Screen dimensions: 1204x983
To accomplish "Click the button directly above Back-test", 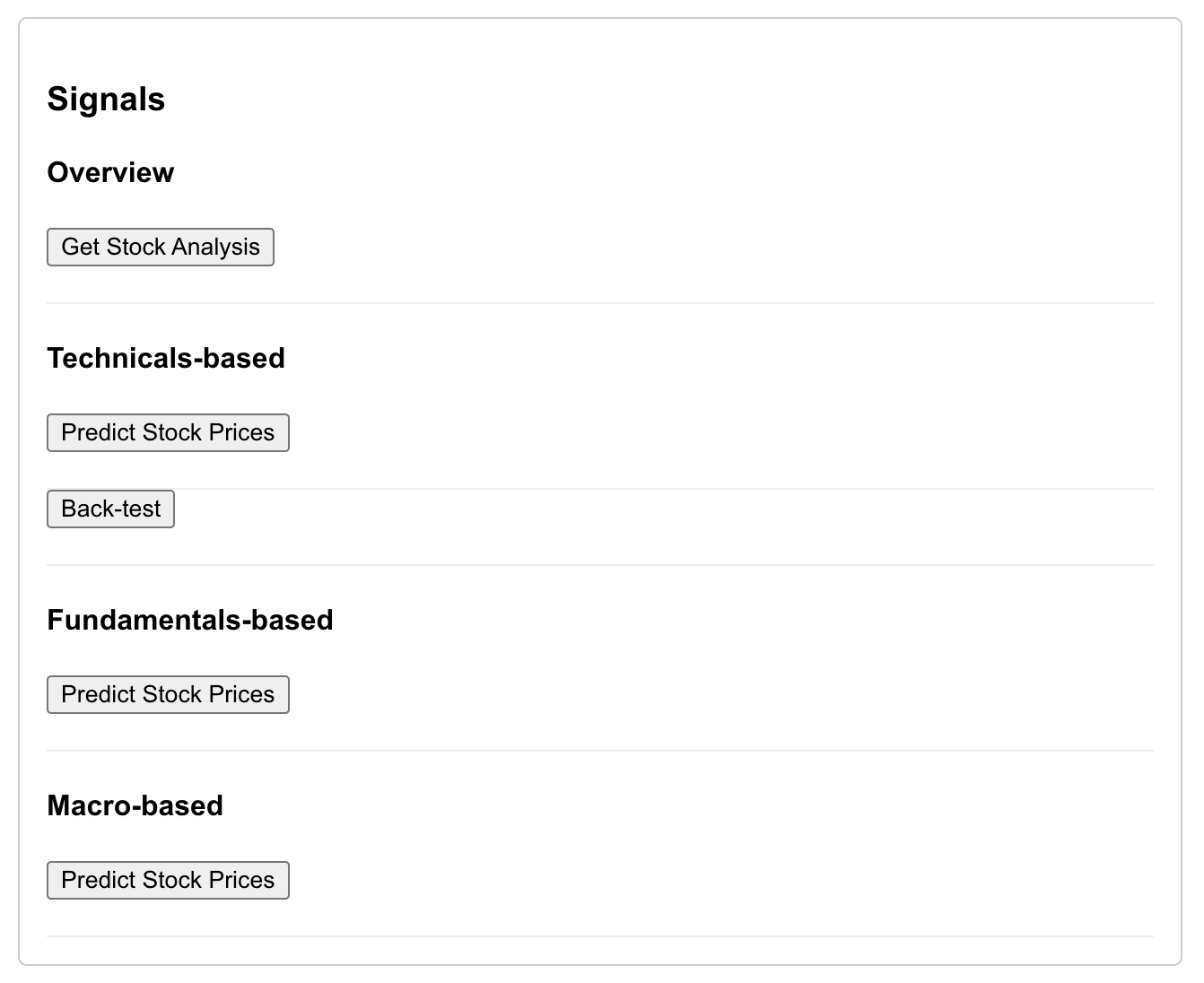I will [168, 432].
